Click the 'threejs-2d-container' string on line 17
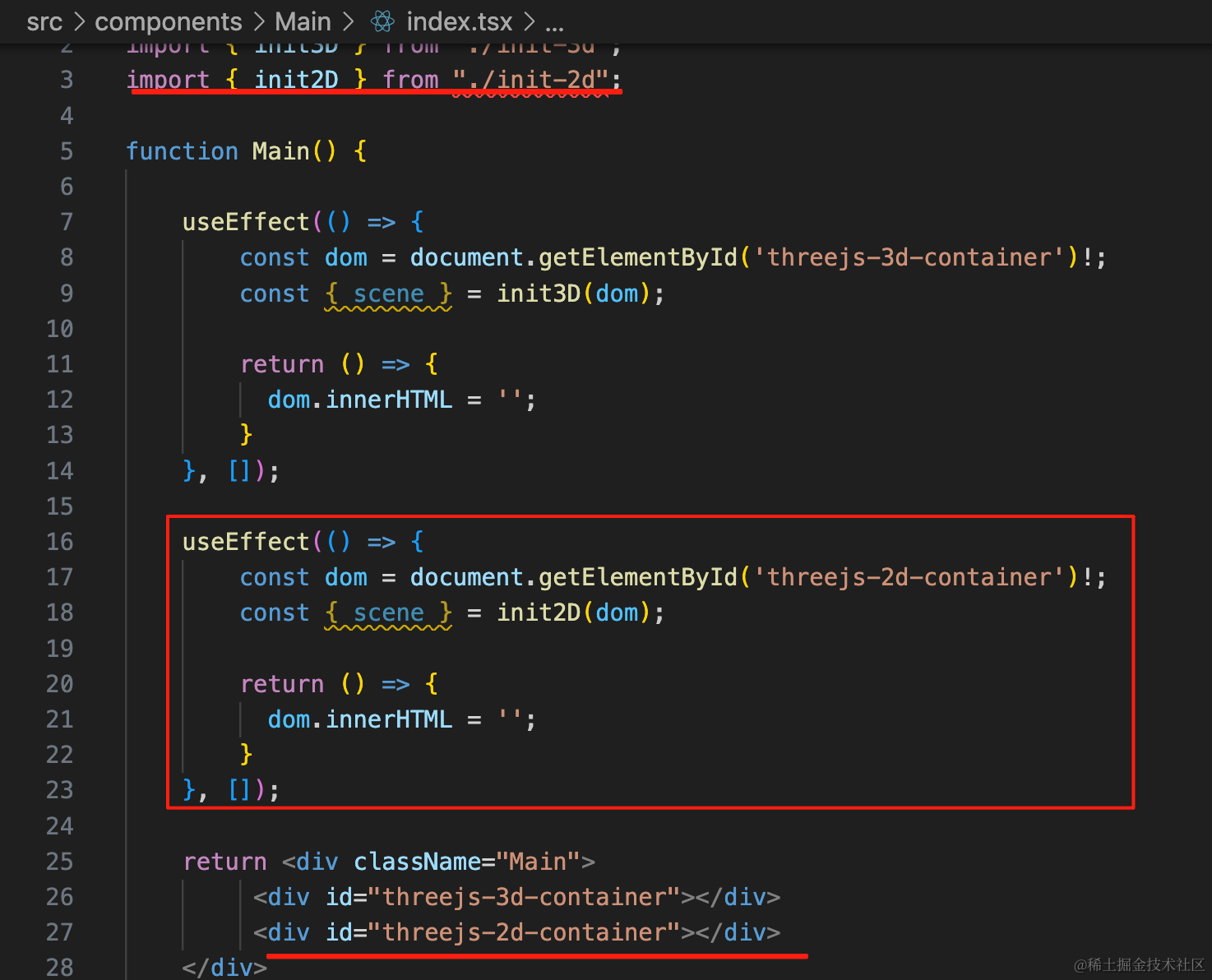1212x980 pixels. coord(909,577)
